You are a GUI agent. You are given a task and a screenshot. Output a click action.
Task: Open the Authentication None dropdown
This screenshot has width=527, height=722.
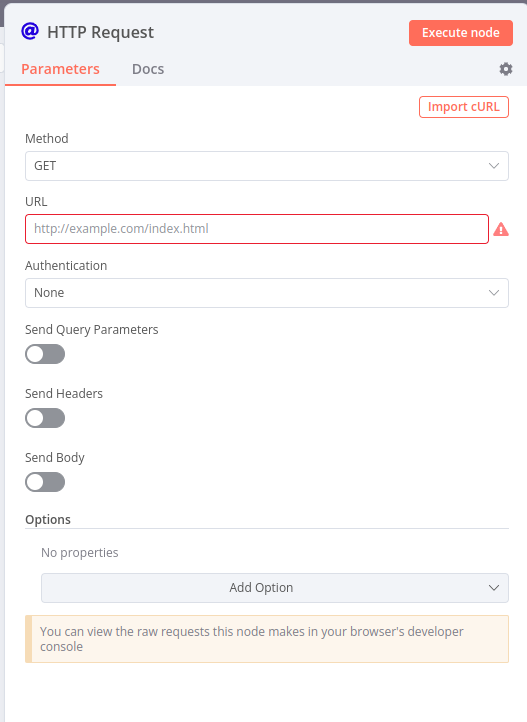267,293
